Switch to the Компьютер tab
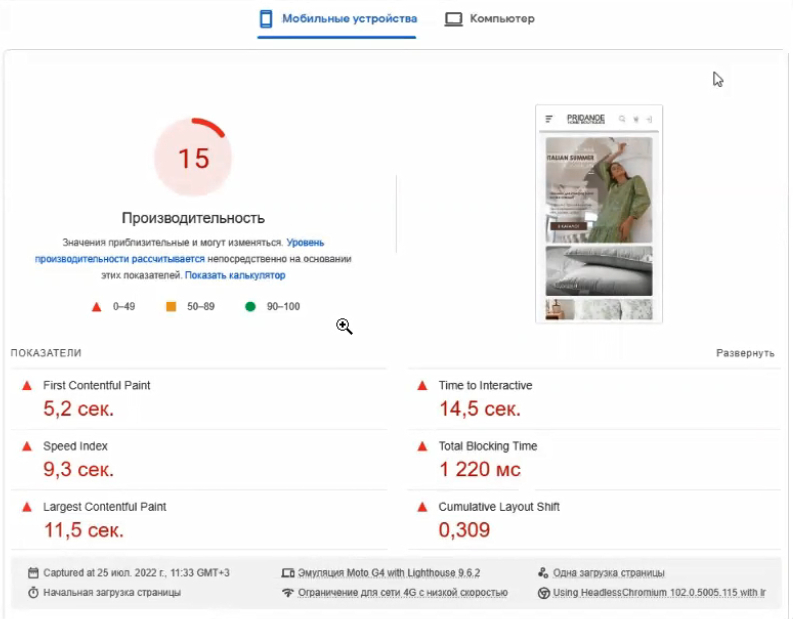The height and width of the screenshot is (619, 793). [502, 19]
